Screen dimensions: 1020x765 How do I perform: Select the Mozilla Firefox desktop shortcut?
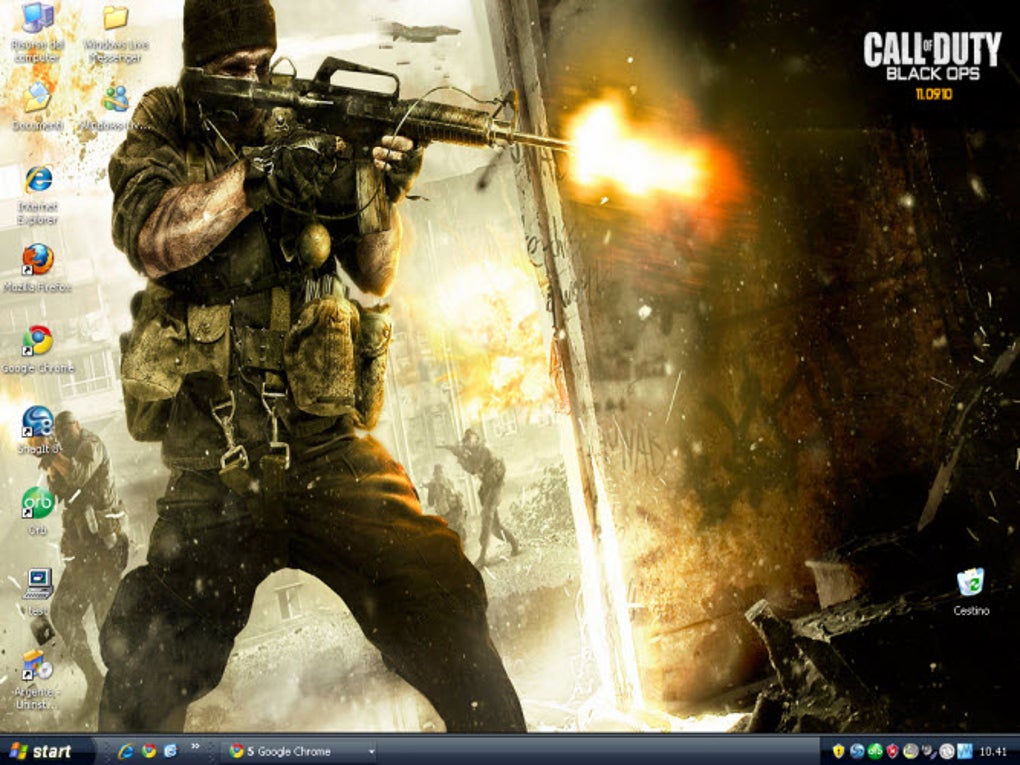pyautogui.click(x=38, y=260)
